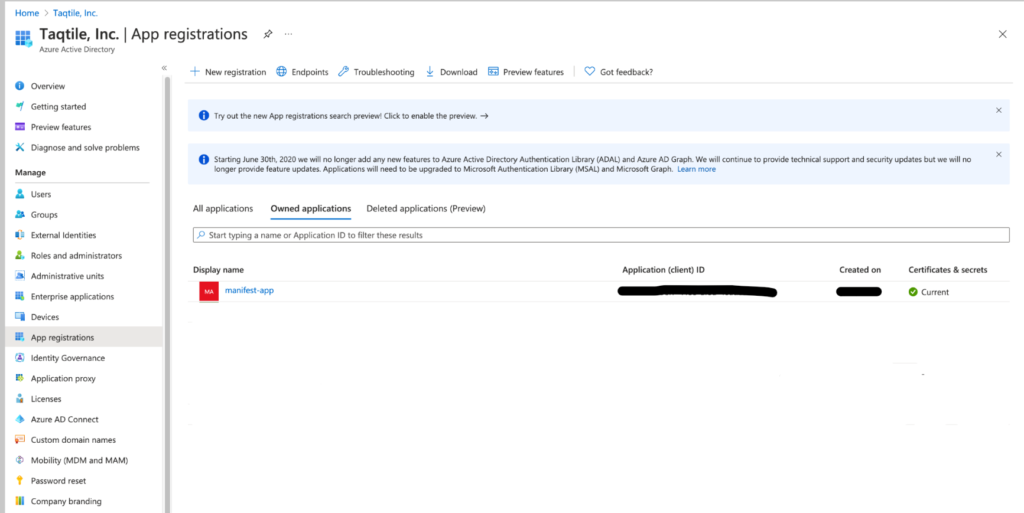
Task: Dismiss the search preview banner
Action: tap(999, 110)
